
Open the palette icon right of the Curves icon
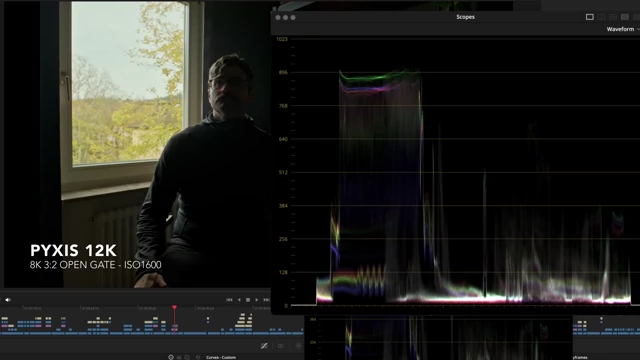(x=281, y=346)
